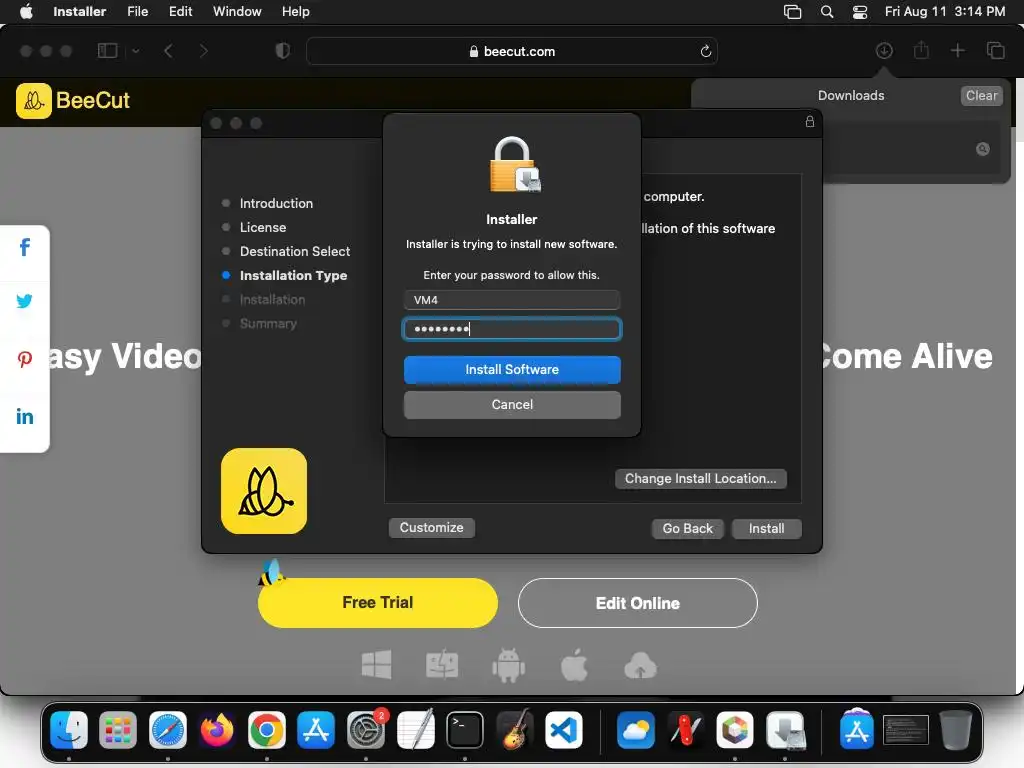Click the Apple iOS platform icon
The width and height of the screenshot is (1024, 768).
(x=574, y=665)
